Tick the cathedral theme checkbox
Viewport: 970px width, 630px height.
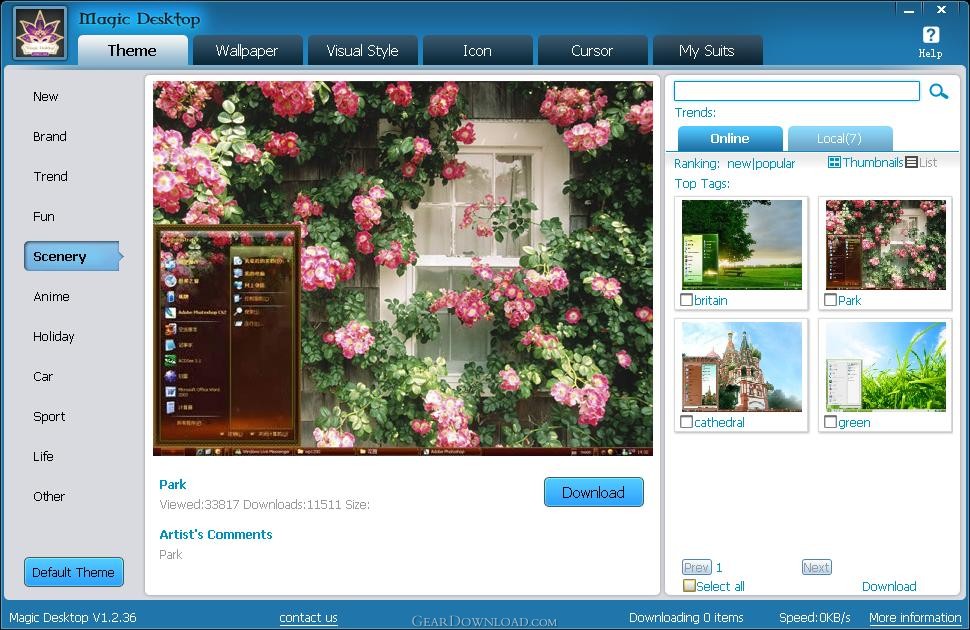click(687, 422)
